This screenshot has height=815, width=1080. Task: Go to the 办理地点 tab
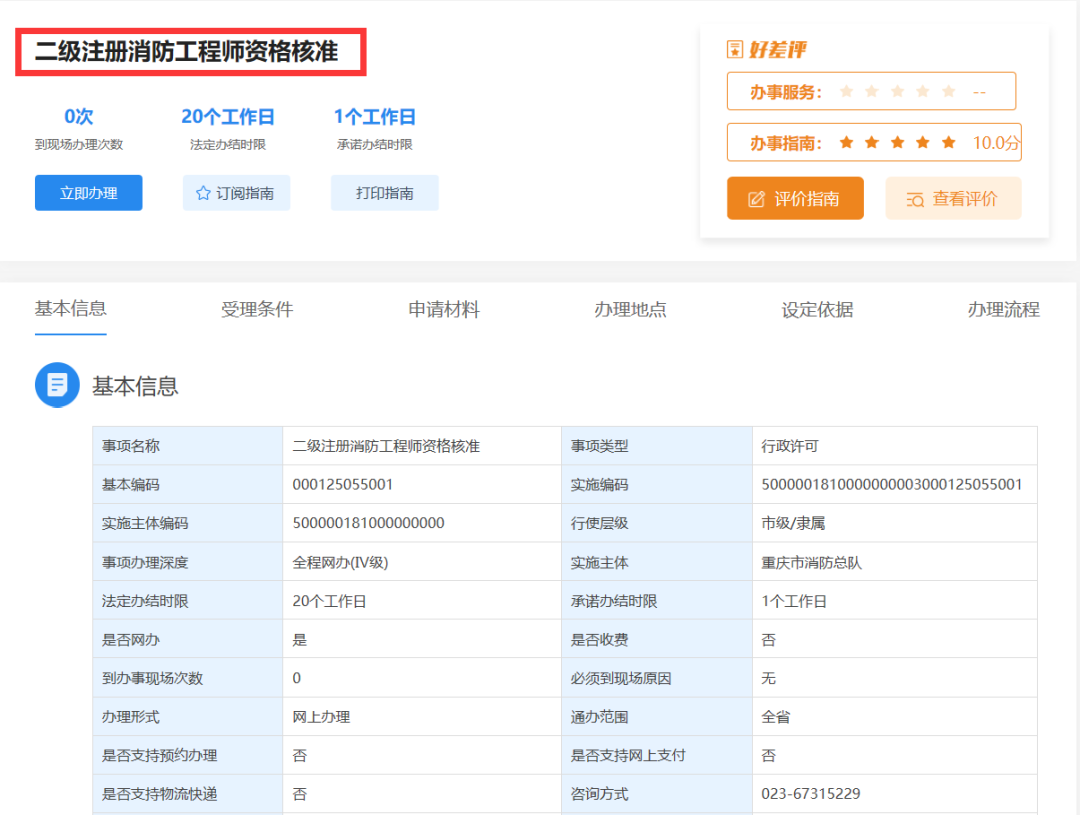(x=630, y=310)
